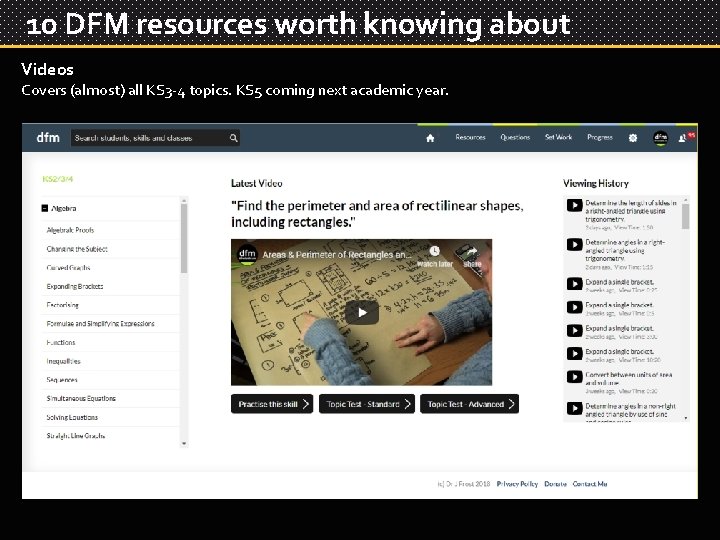Open the Progress menu

pyautogui.click(x=600, y=137)
